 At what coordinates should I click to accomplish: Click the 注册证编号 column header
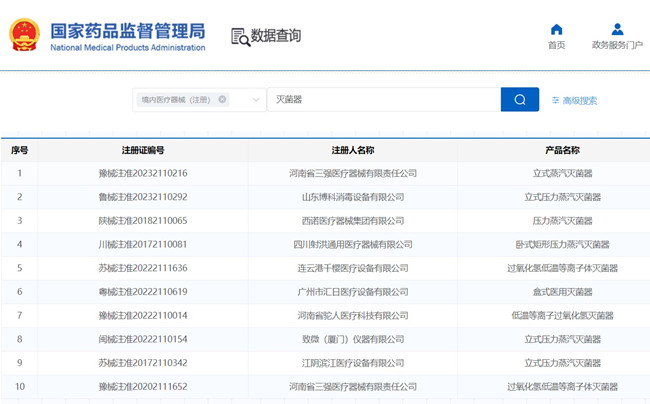[143, 150]
